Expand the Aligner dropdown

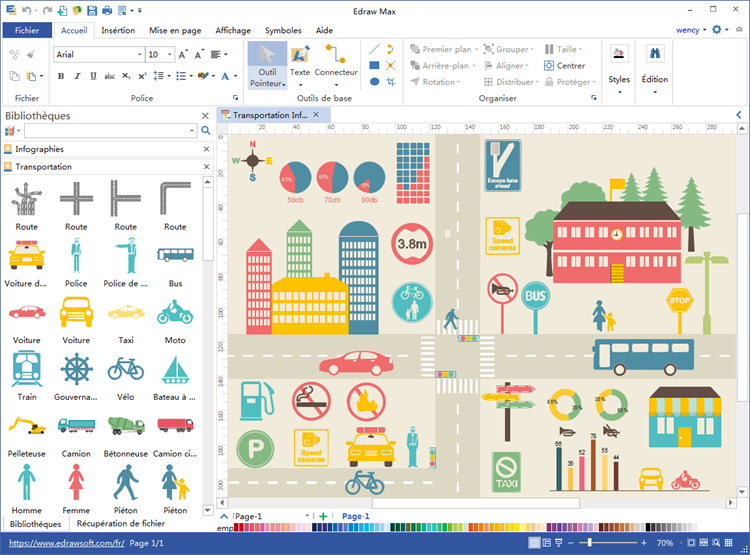514,66
